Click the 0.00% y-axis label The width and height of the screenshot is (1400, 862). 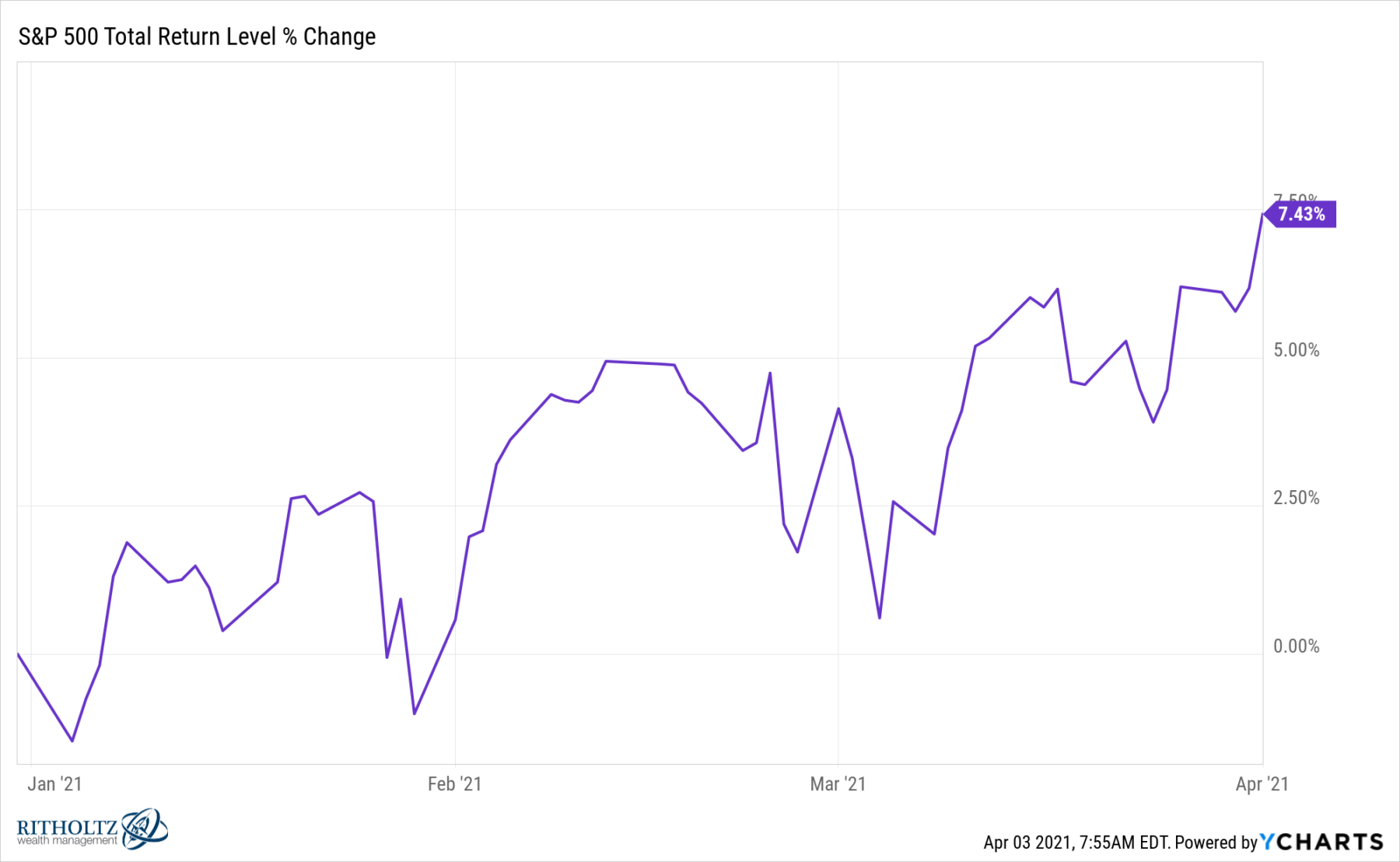coord(1296,646)
